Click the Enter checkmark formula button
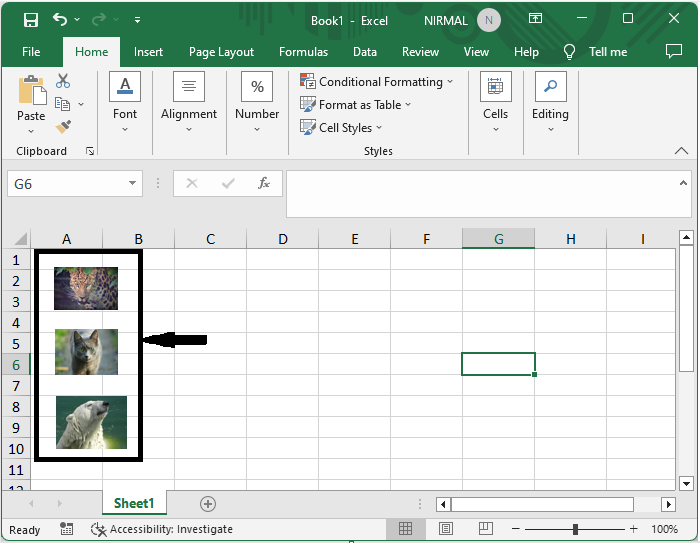Screen dimensions: 700x543 click(x=228, y=183)
